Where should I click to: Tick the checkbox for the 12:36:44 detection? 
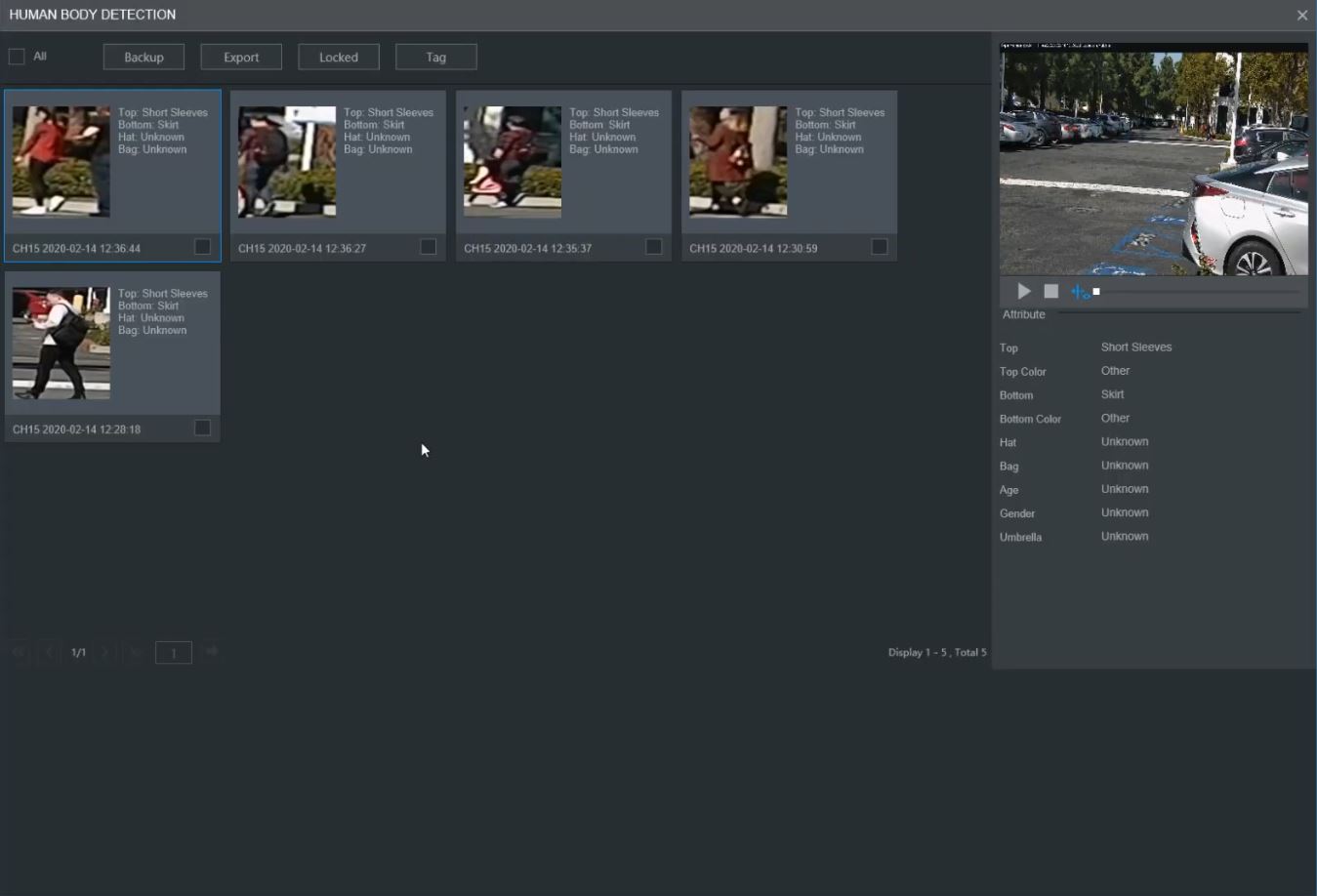(x=202, y=247)
